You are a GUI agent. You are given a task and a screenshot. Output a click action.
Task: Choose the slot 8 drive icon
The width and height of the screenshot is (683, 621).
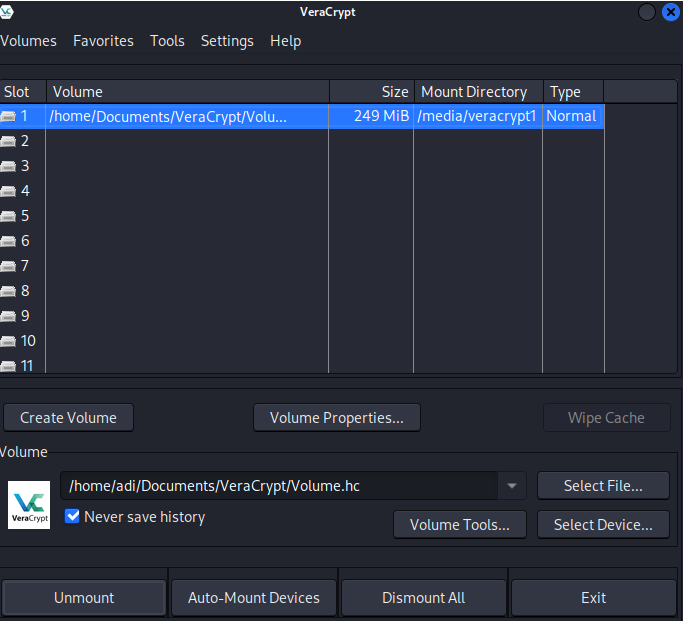pyautogui.click(x=8, y=291)
